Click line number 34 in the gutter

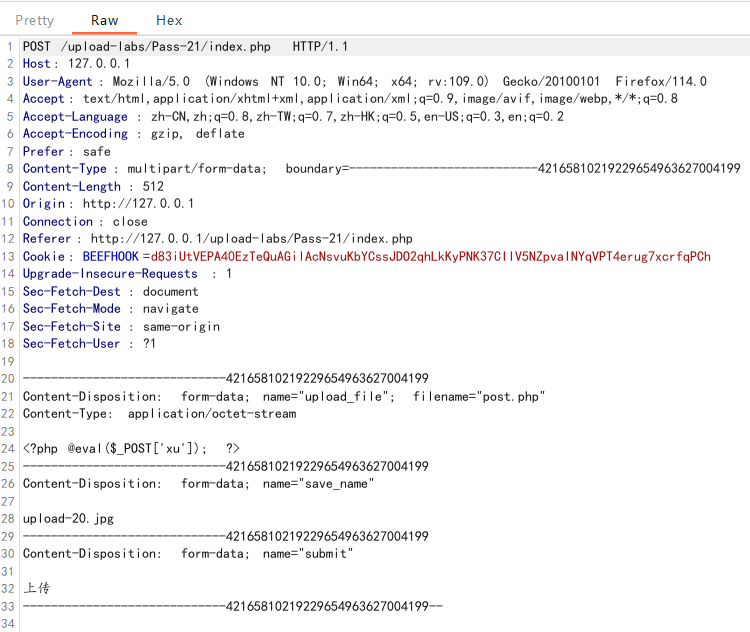(x=8, y=623)
